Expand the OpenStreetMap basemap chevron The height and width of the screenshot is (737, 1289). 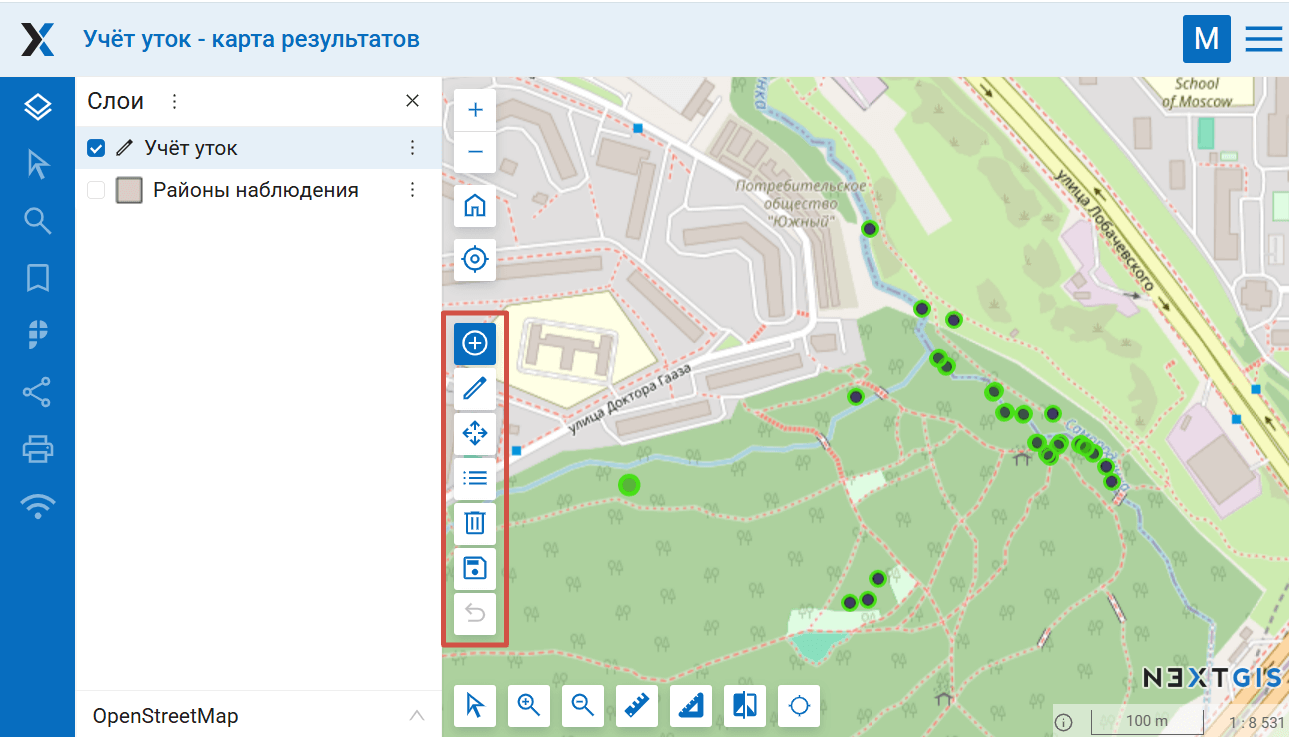[417, 716]
